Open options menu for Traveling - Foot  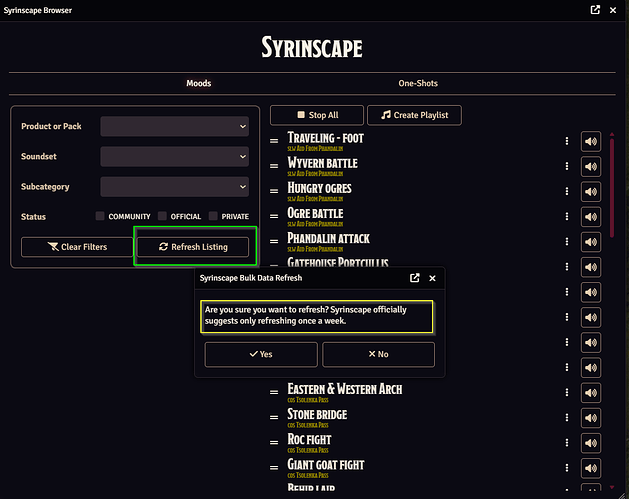[567, 141]
